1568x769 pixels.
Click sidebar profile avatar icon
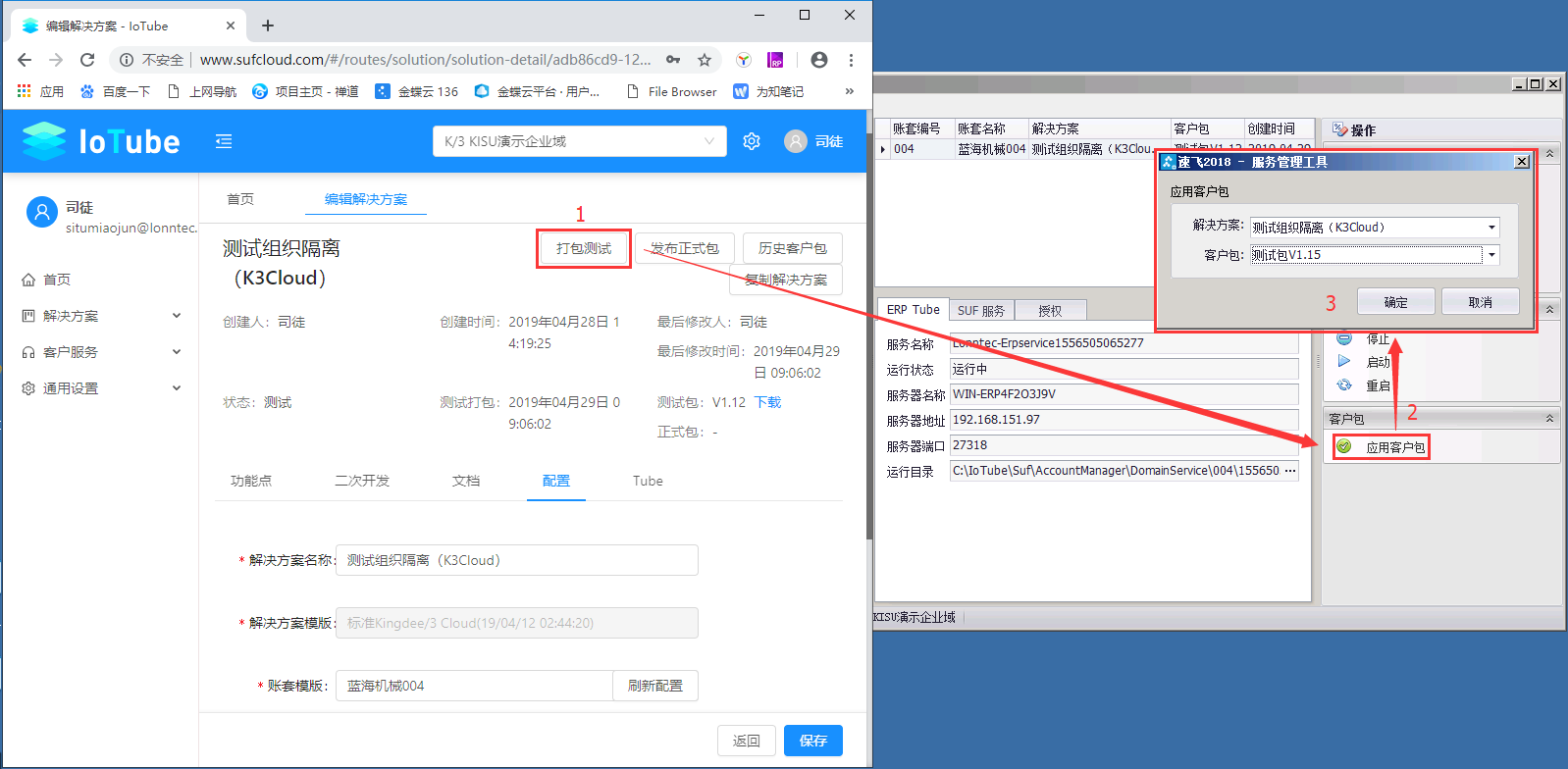[x=42, y=212]
